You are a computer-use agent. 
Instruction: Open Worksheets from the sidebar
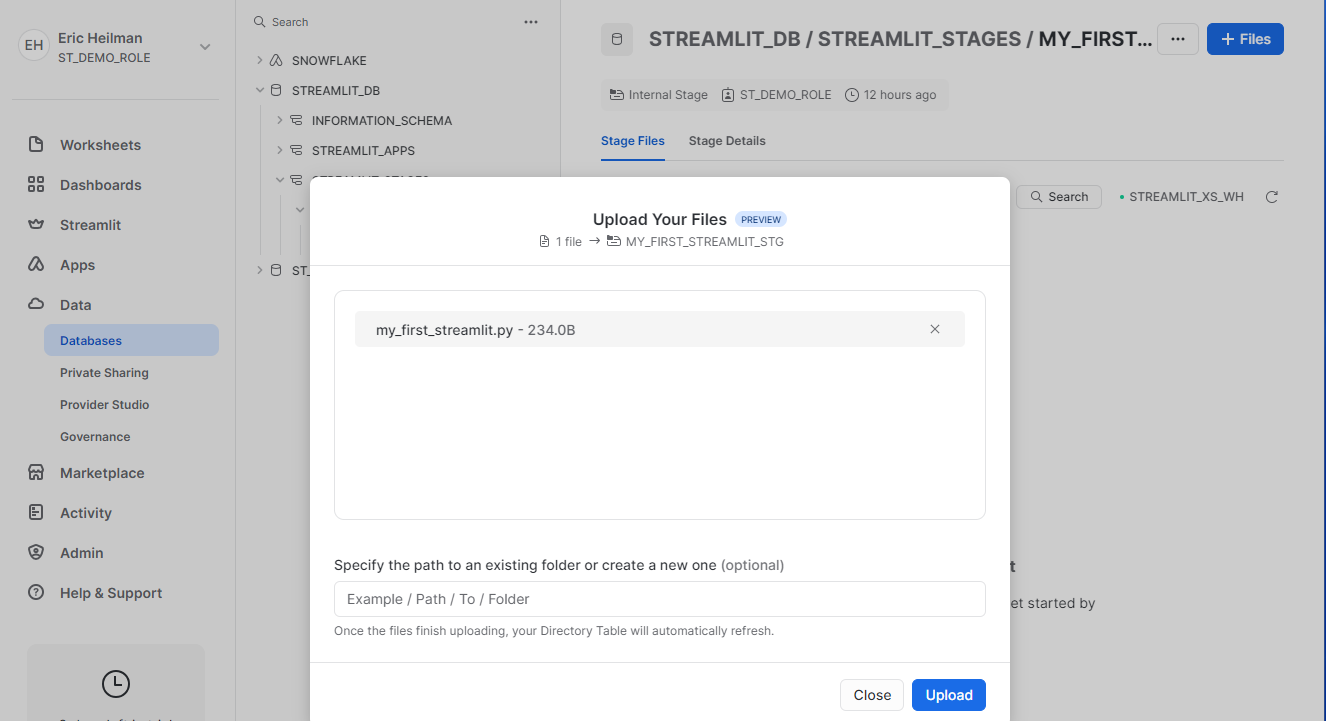pyautogui.click(x=100, y=145)
